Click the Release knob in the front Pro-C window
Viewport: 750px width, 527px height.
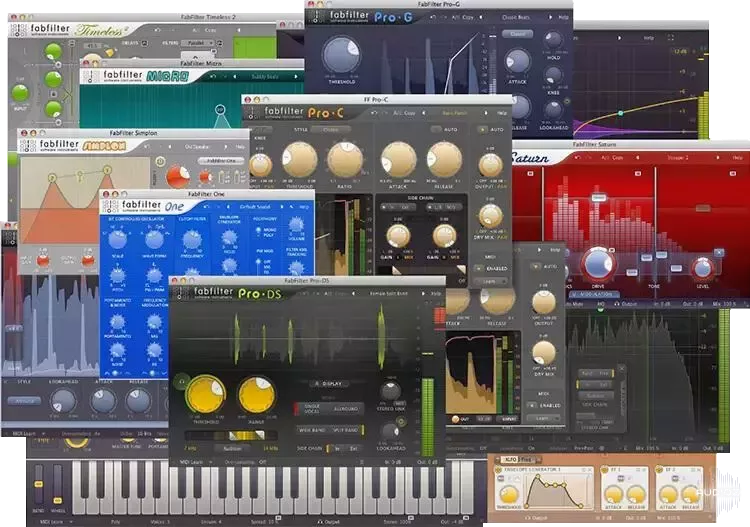[x=444, y=160]
